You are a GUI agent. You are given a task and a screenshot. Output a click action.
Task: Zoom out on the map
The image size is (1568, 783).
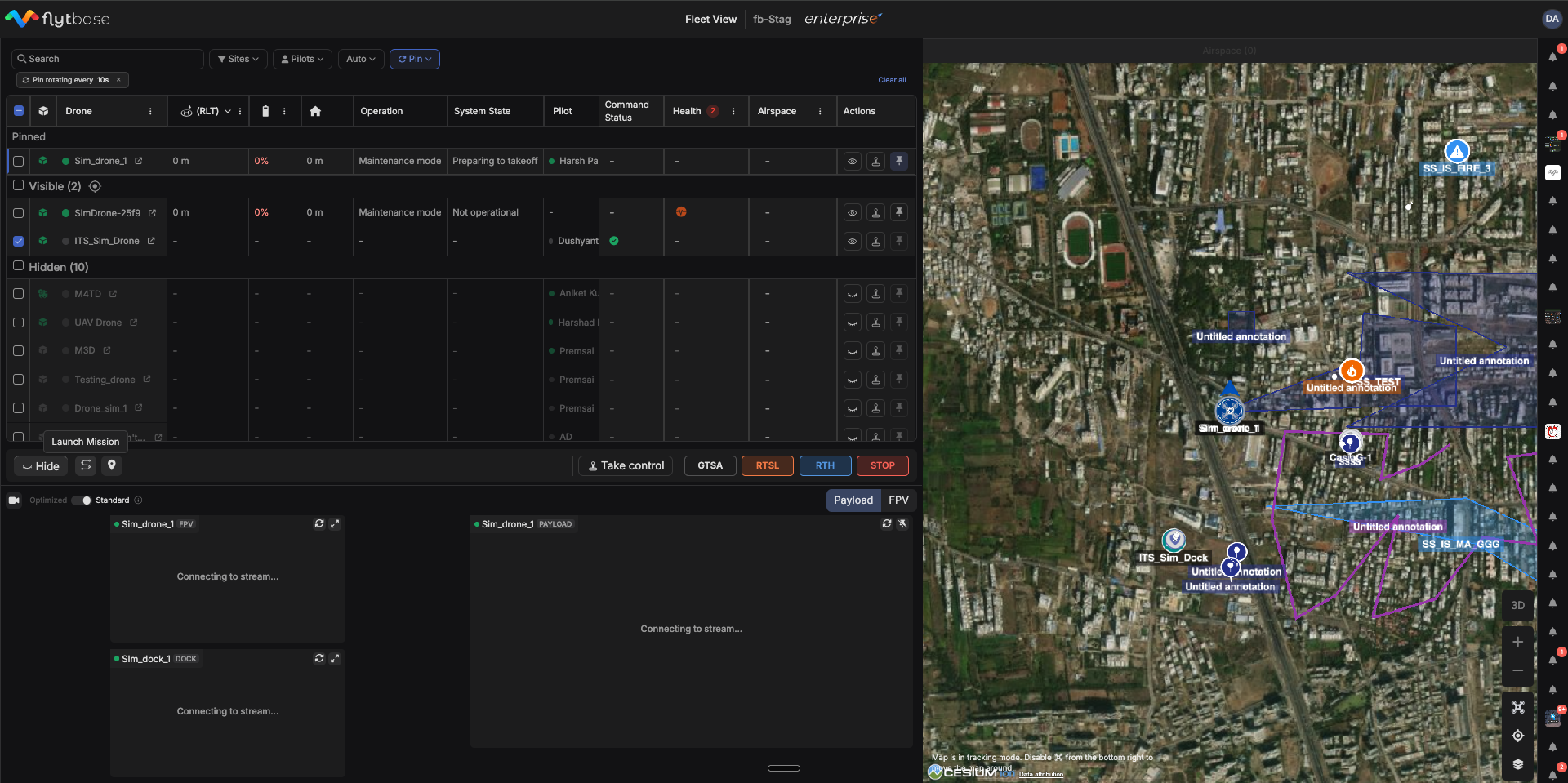1517,670
